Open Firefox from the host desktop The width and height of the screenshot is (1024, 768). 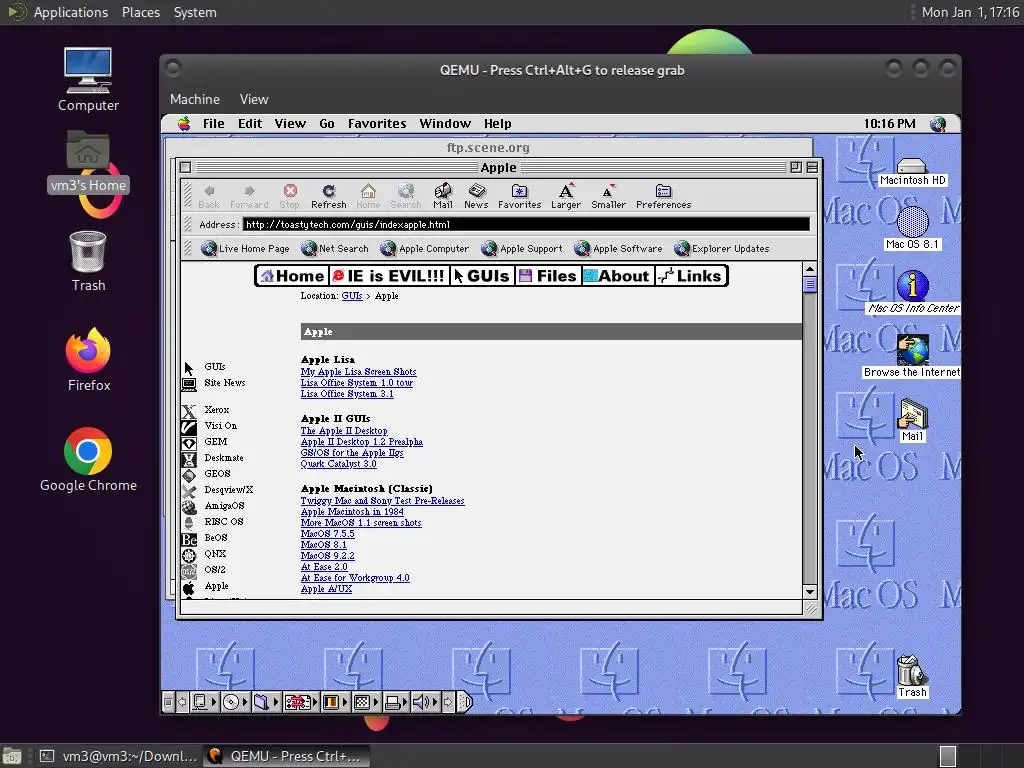click(88, 351)
